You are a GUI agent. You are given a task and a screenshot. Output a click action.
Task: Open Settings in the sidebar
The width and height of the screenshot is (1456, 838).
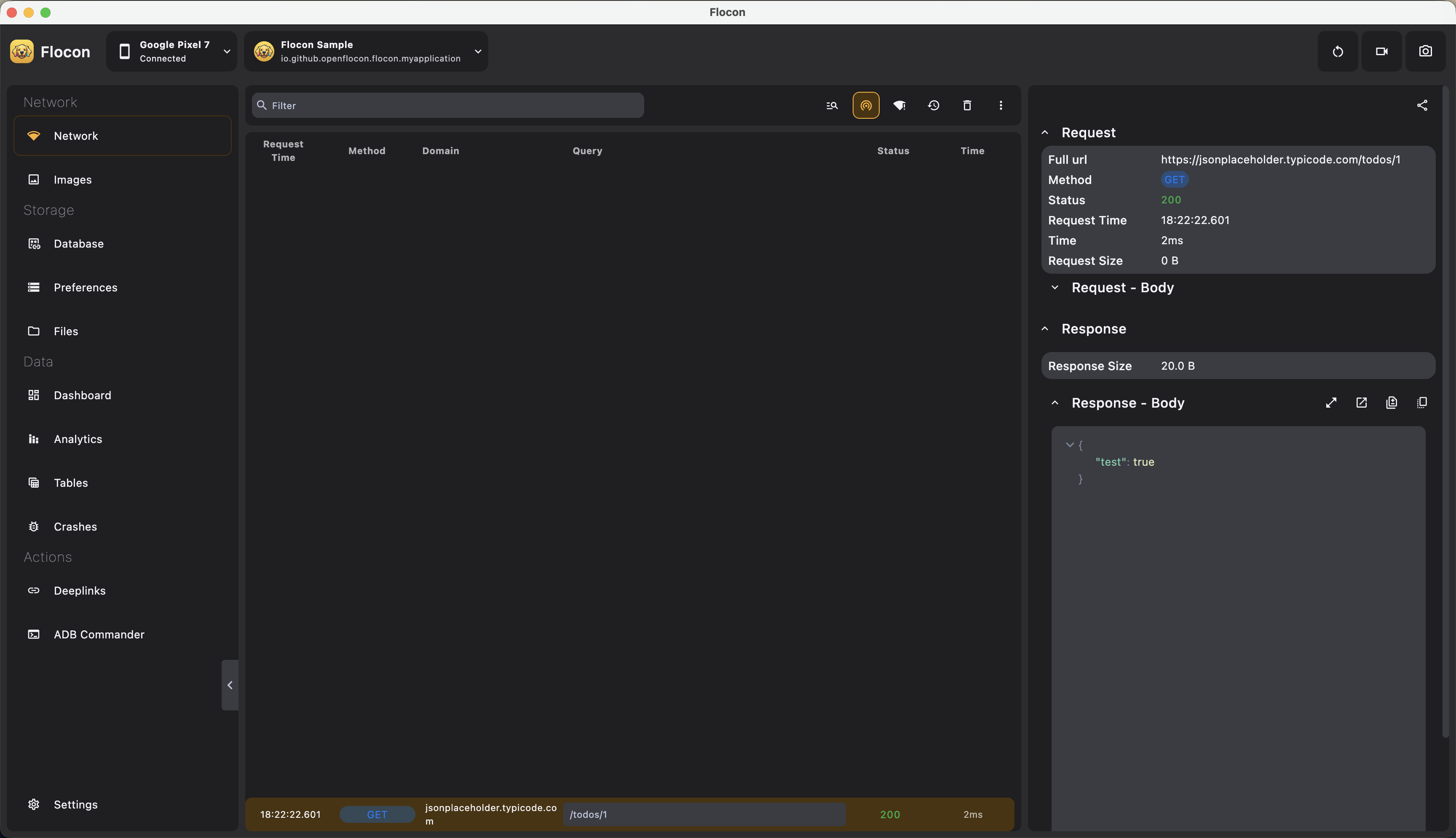pyautogui.click(x=123, y=804)
